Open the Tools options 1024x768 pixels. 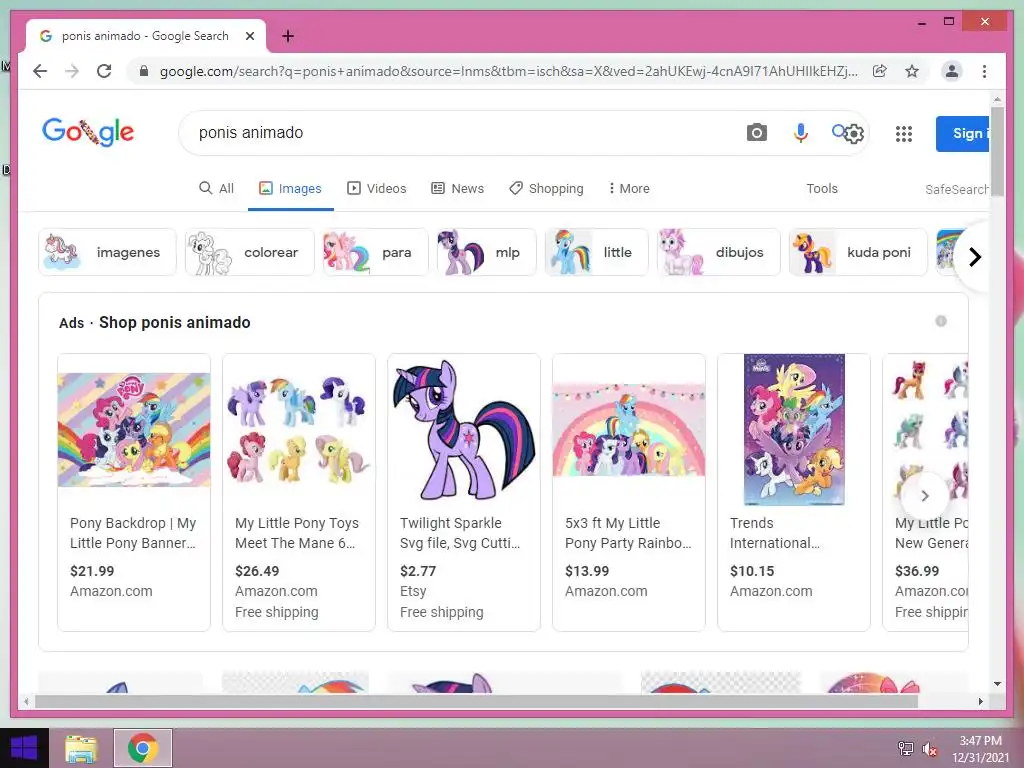(822, 189)
